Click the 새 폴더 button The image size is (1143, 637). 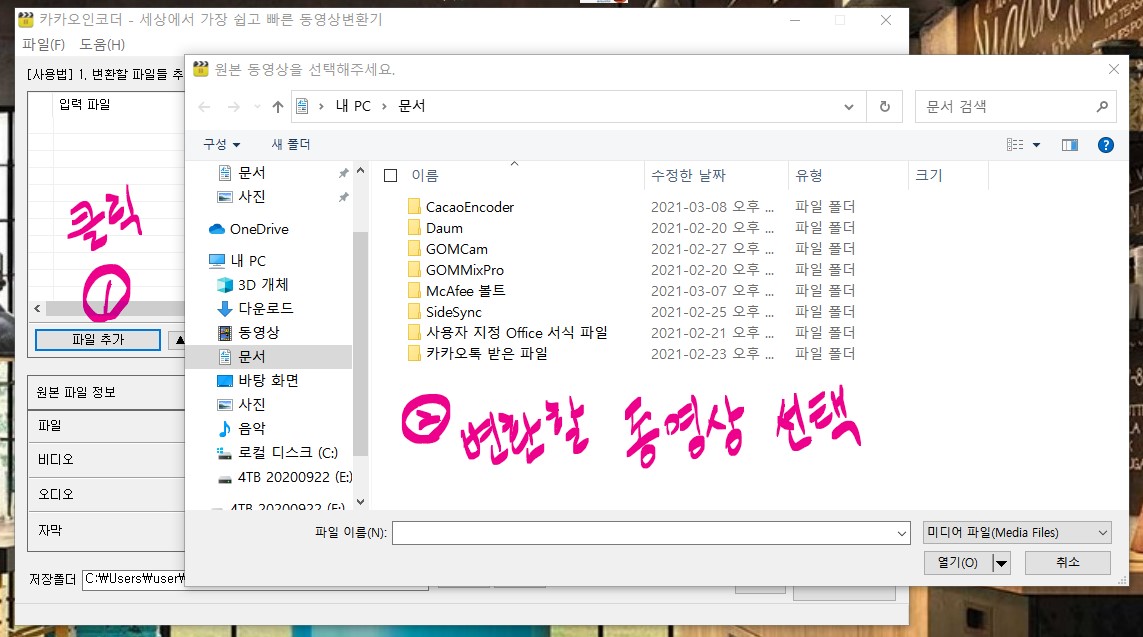(x=291, y=144)
